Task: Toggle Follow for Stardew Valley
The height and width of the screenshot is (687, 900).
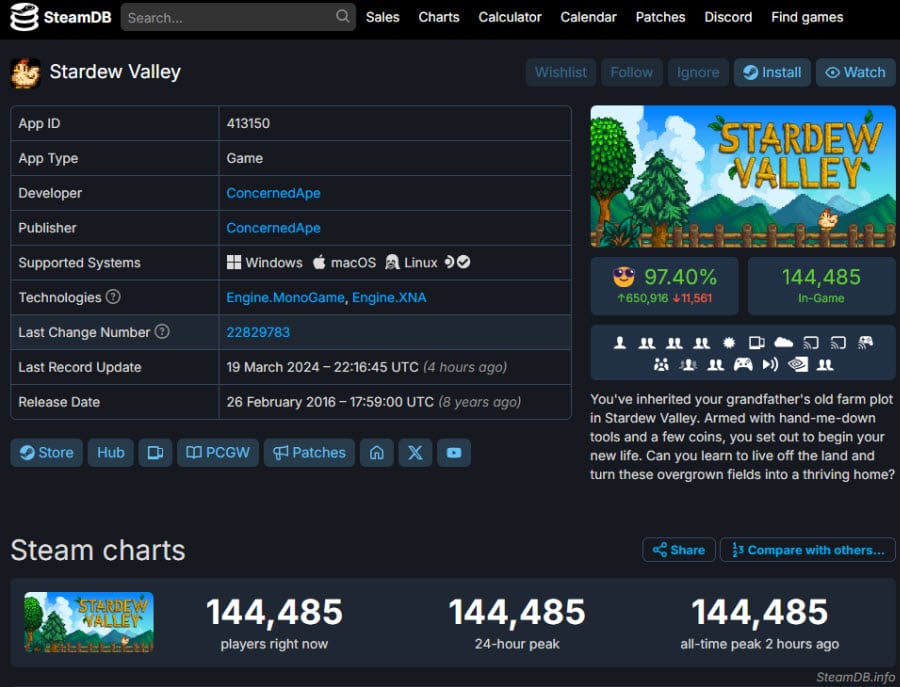Action: [x=631, y=72]
